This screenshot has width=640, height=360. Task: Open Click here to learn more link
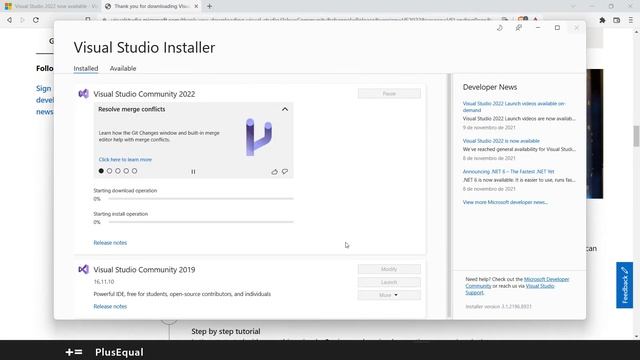[125, 160]
